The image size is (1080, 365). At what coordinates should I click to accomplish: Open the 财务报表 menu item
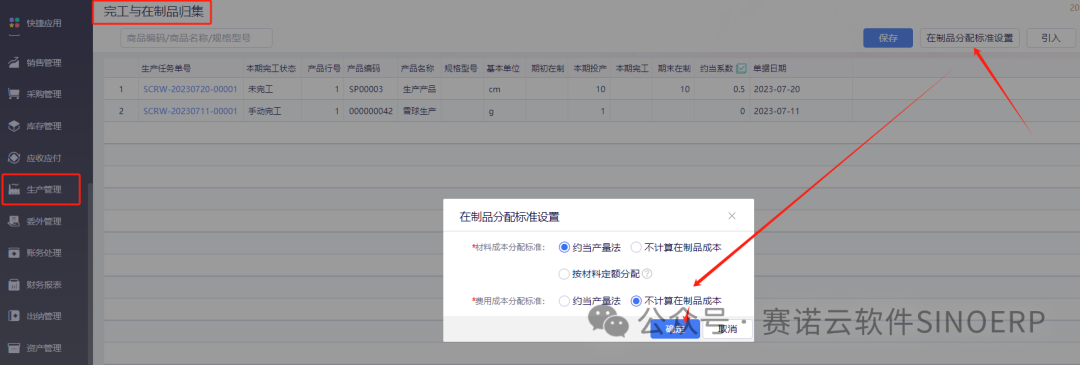[44, 284]
